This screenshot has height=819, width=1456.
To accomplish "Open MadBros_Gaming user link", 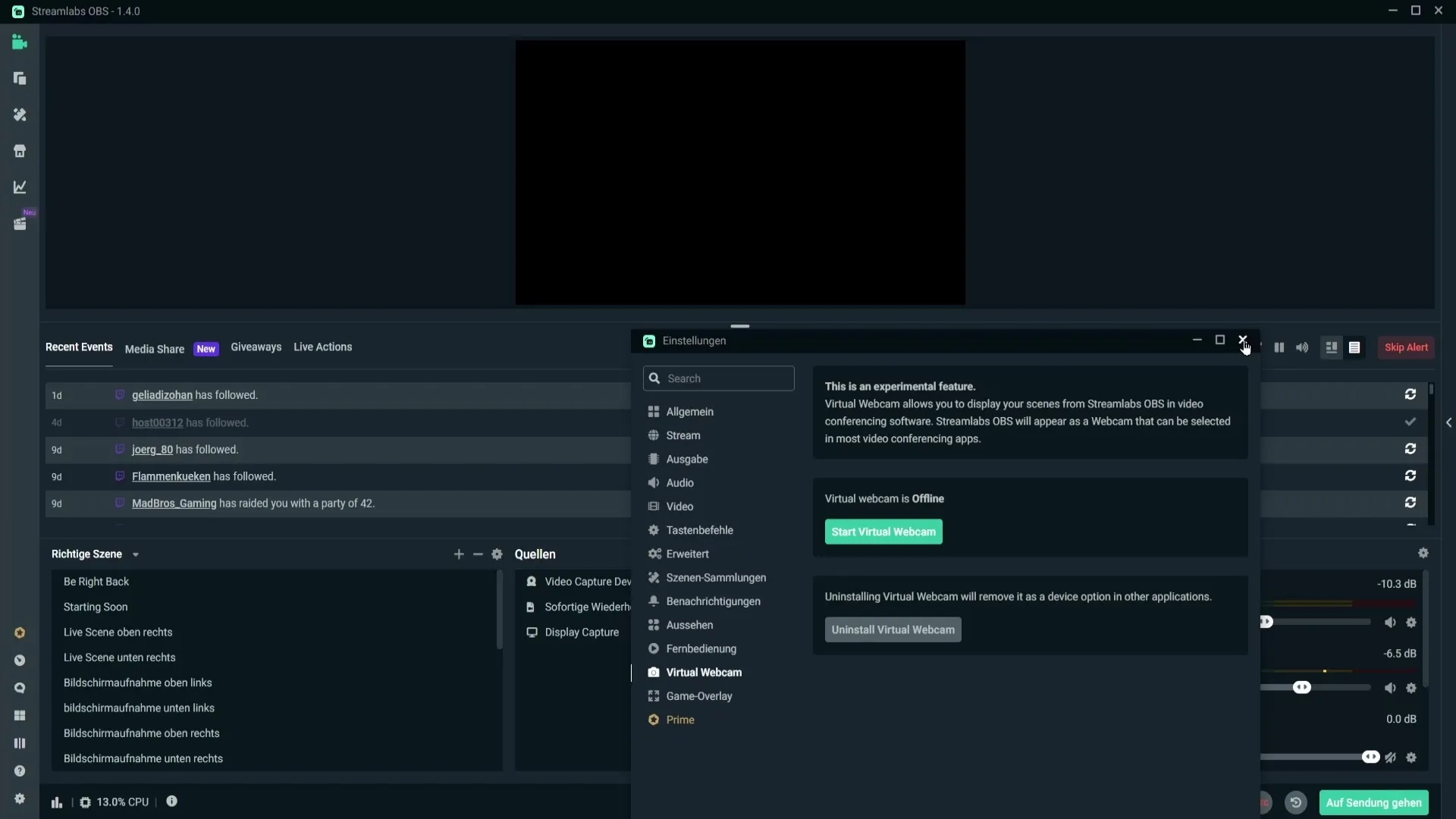I will pyautogui.click(x=174, y=504).
